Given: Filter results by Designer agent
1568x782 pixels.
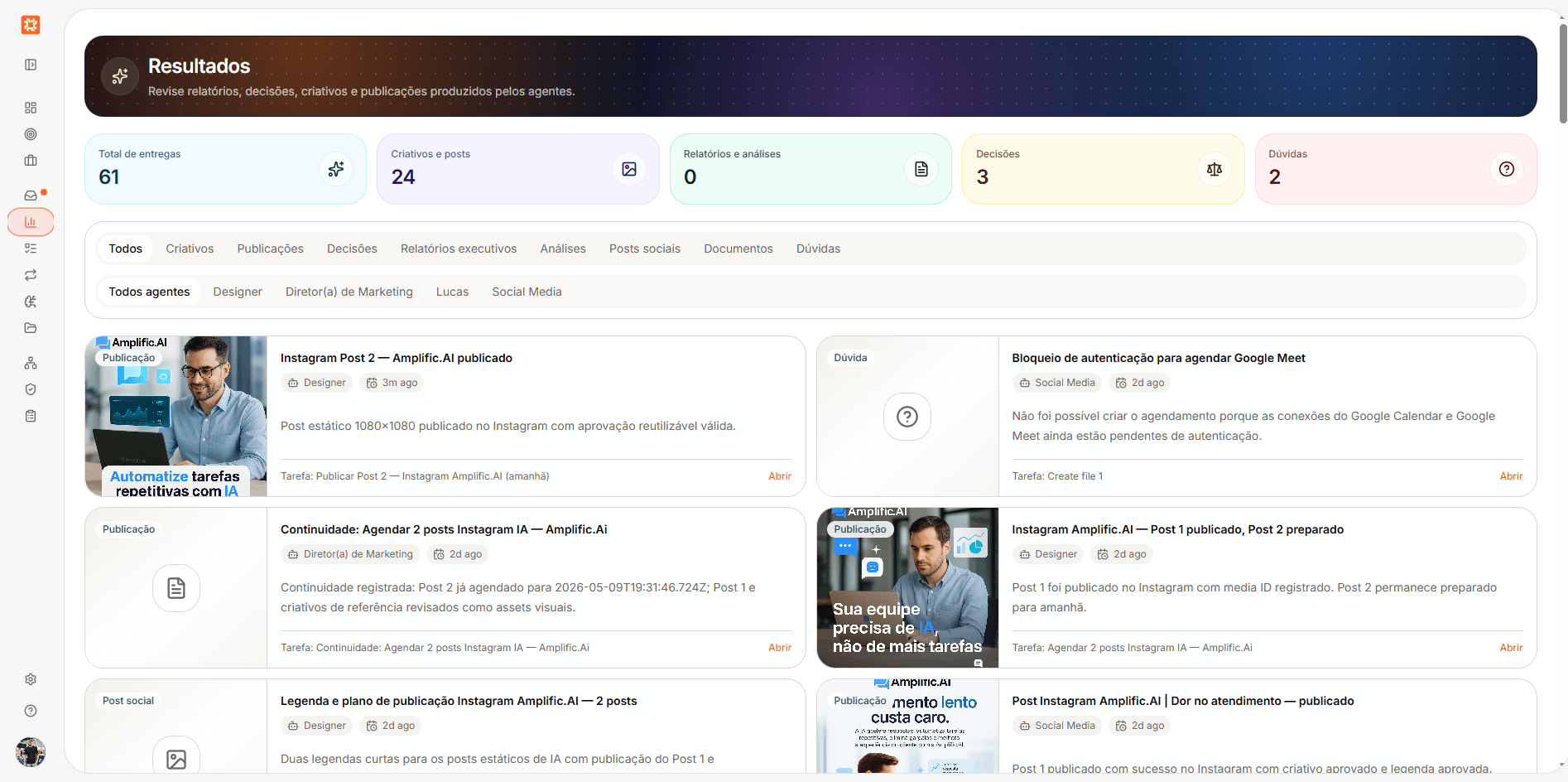Looking at the screenshot, I should (238, 292).
